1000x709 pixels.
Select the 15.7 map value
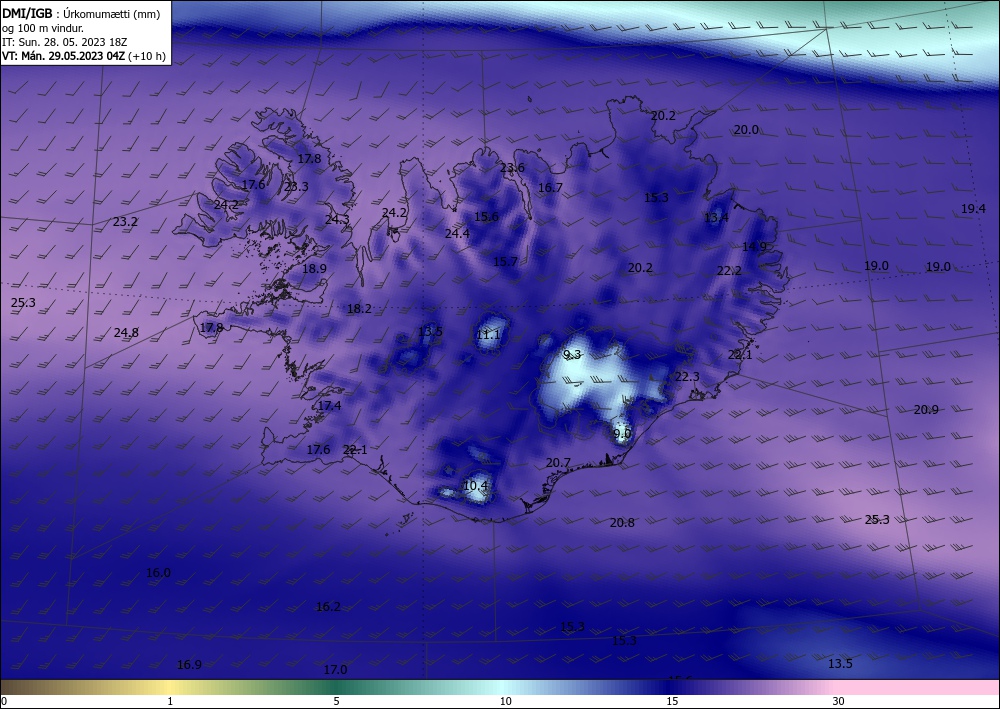point(505,261)
